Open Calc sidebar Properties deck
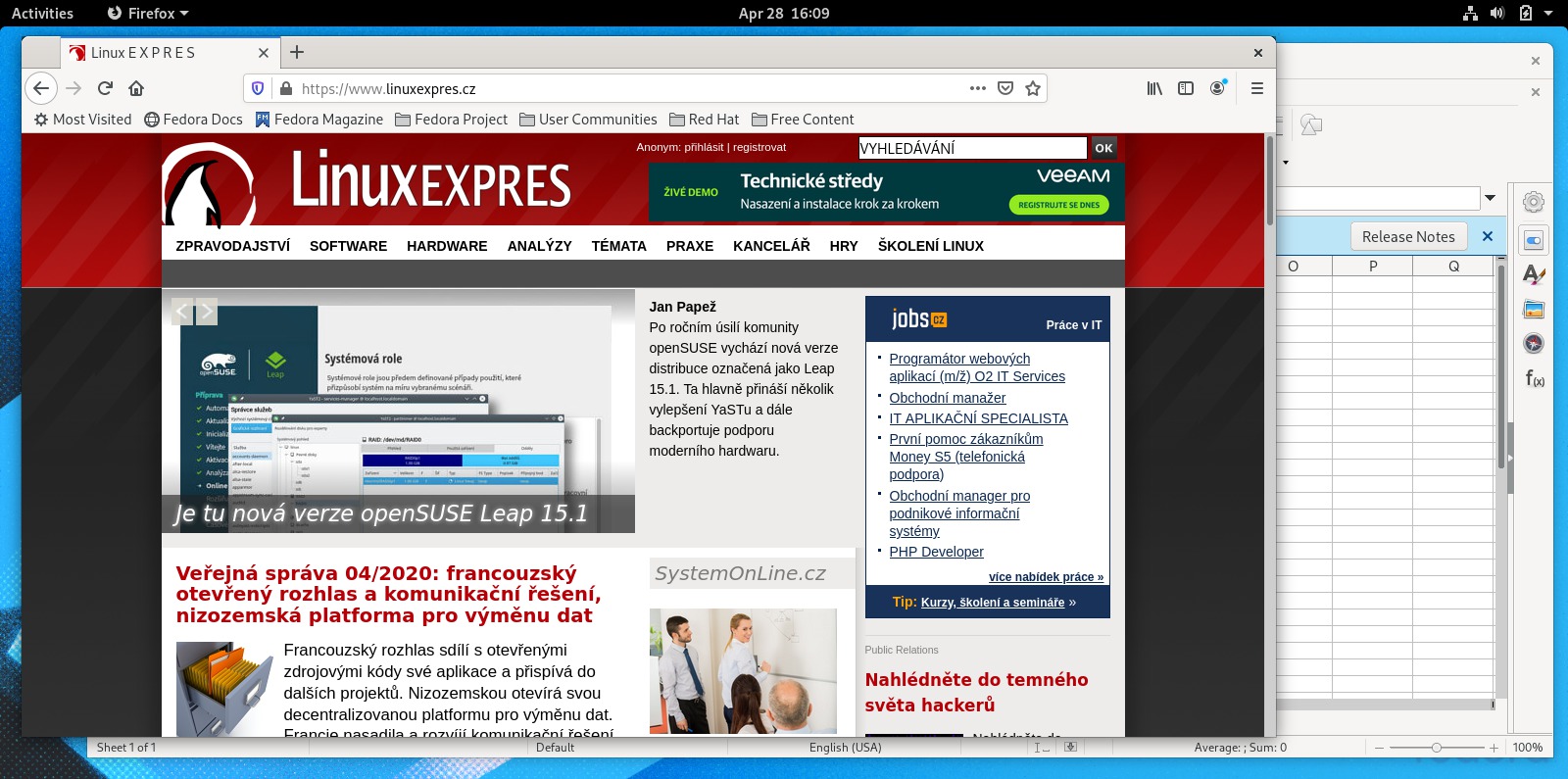Image resolution: width=1568 pixels, height=779 pixels. coord(1534,240)
